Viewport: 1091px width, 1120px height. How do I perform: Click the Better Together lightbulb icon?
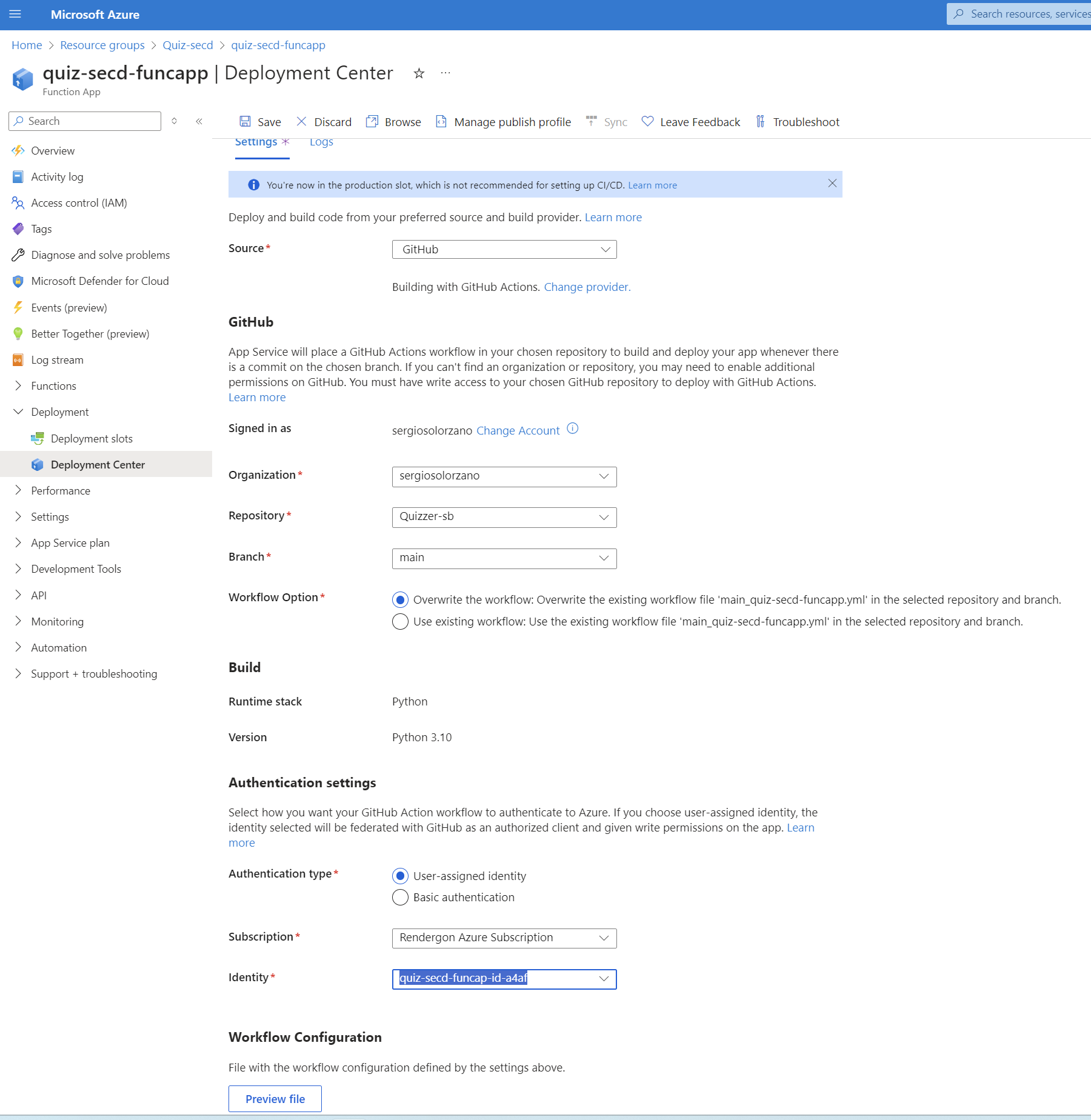click(18, 334)
